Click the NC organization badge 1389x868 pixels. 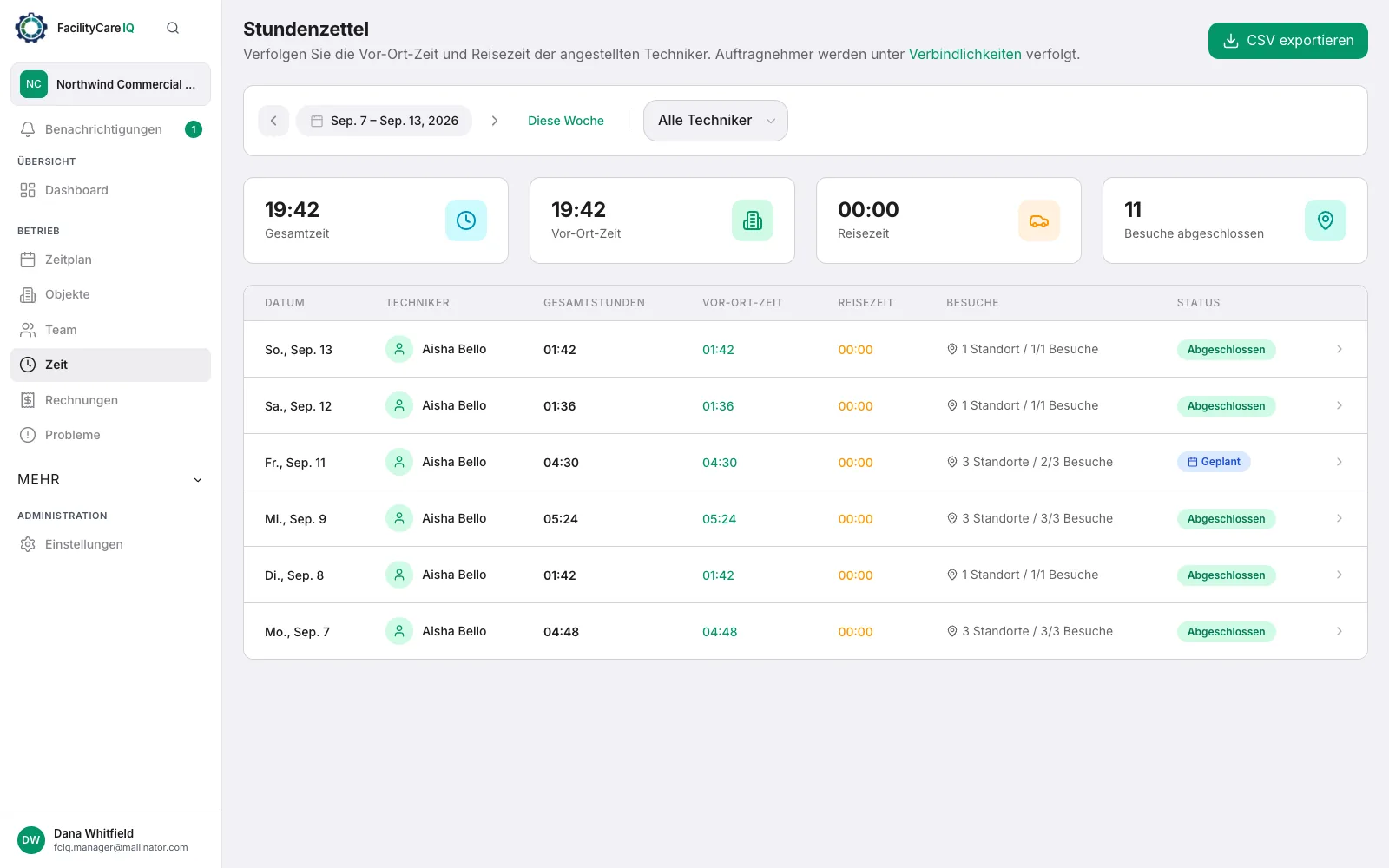coord(34,84)
